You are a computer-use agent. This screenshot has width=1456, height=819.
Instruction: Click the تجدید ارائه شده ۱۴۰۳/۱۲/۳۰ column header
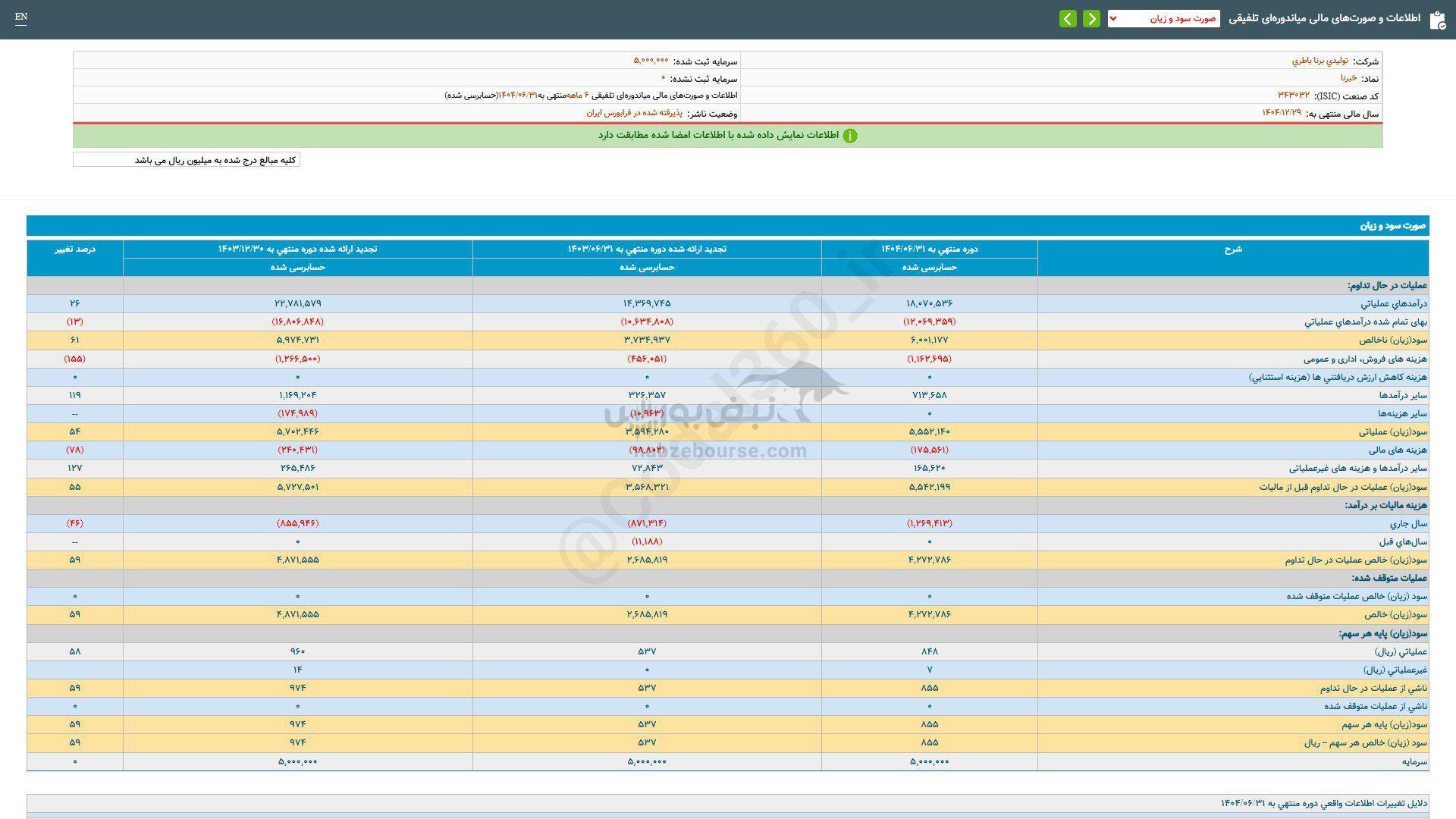click(297, 249)
